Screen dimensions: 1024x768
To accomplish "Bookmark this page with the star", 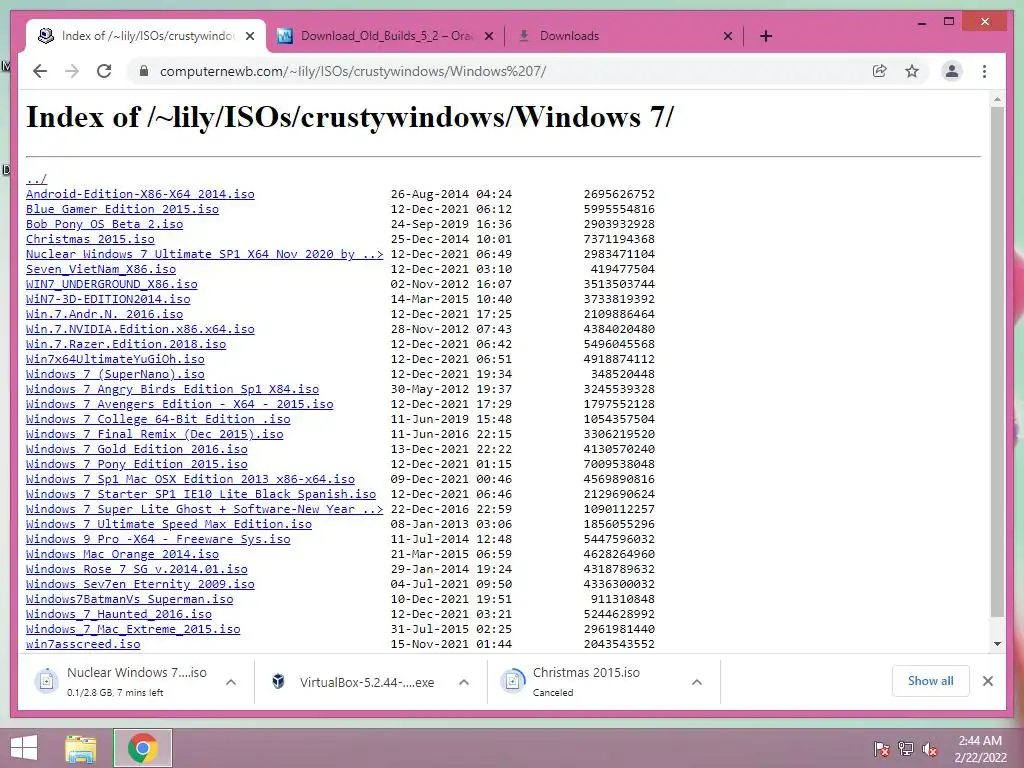I will (x=912, y=71).
